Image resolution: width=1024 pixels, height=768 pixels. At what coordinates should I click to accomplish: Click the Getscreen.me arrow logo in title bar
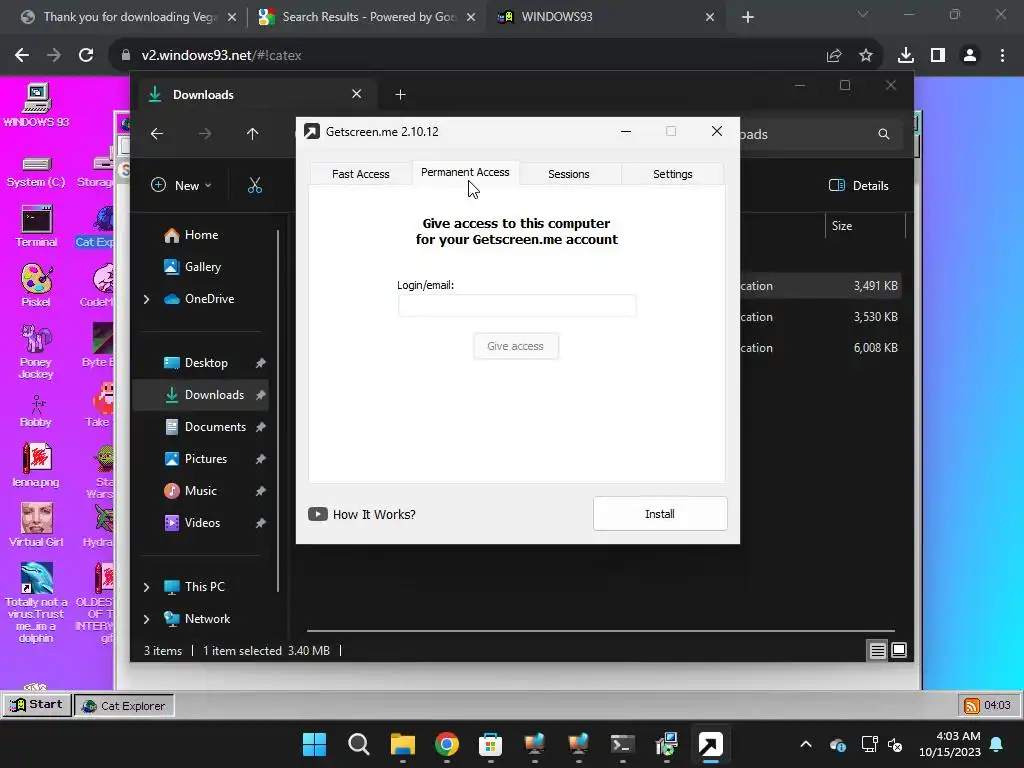click(312, 131)
